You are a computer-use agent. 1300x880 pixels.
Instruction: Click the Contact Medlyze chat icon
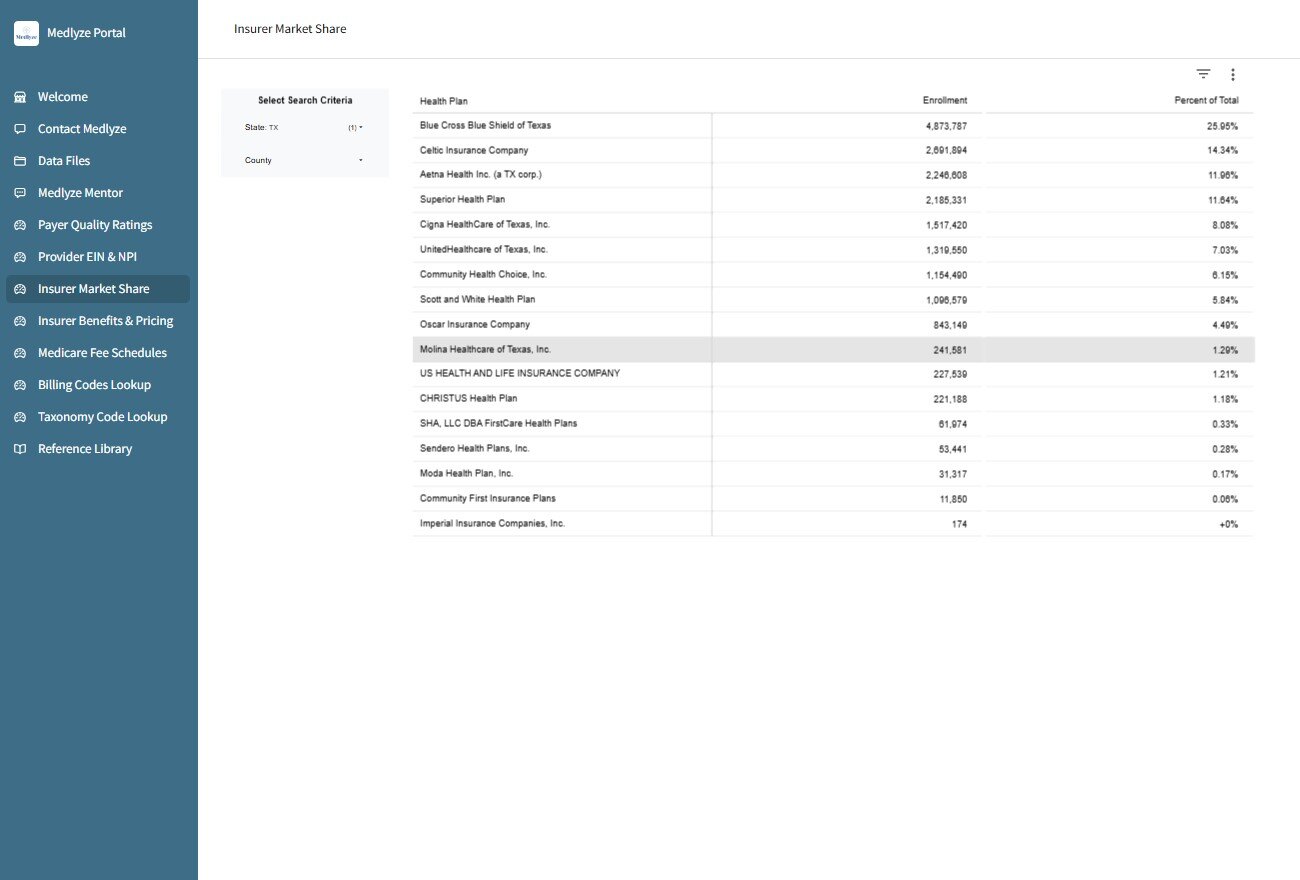point(19,129)
